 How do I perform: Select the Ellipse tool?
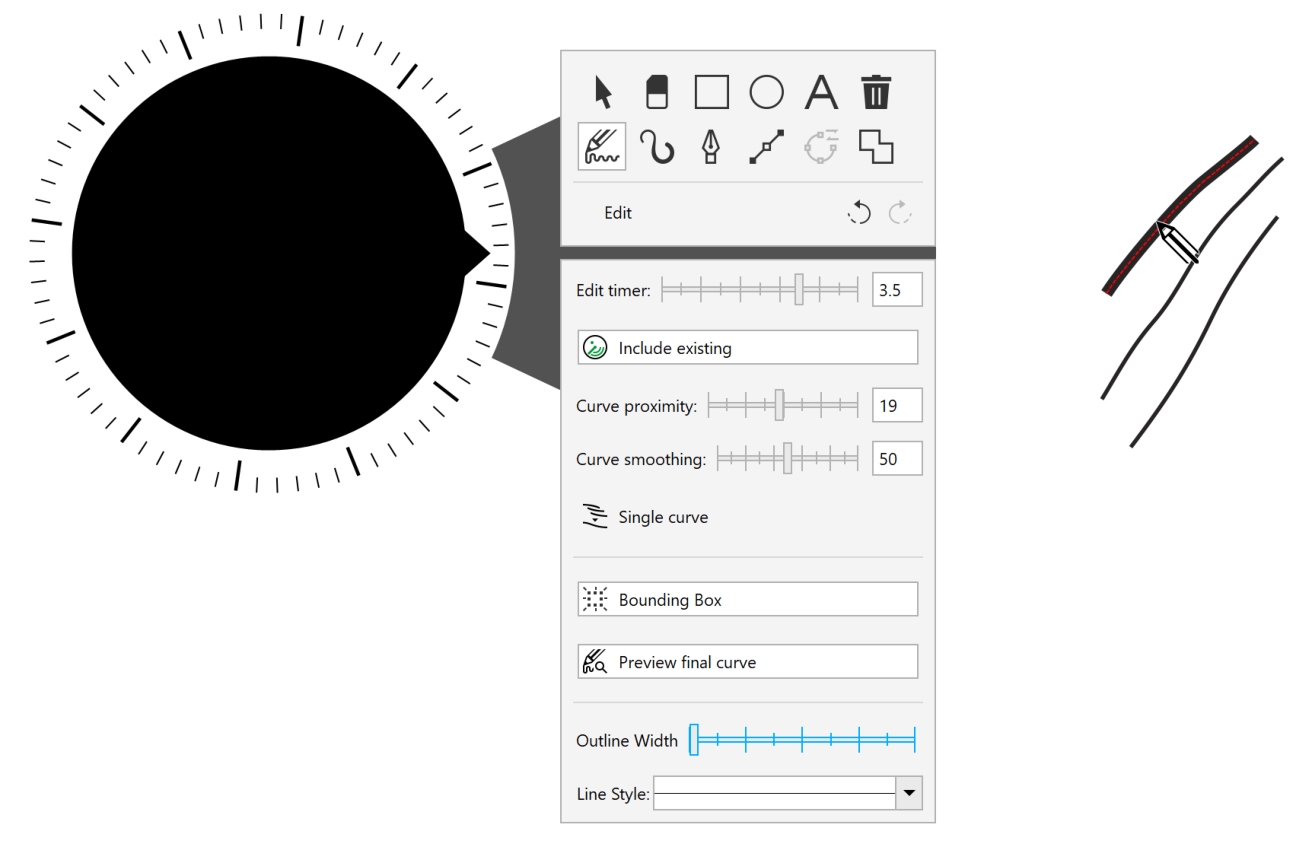point(766,92)
